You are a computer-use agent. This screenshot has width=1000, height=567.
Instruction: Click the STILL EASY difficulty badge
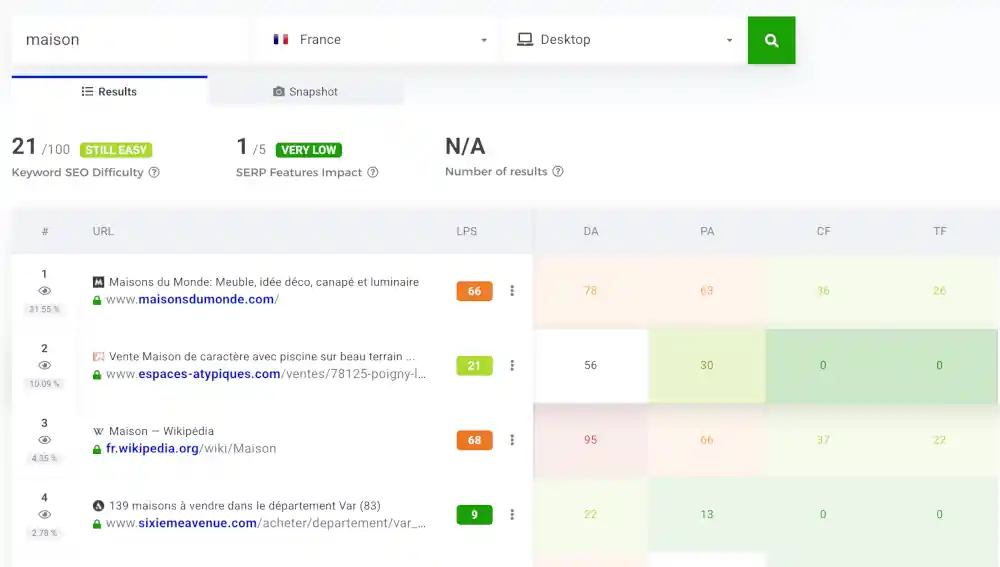point(116,150)
